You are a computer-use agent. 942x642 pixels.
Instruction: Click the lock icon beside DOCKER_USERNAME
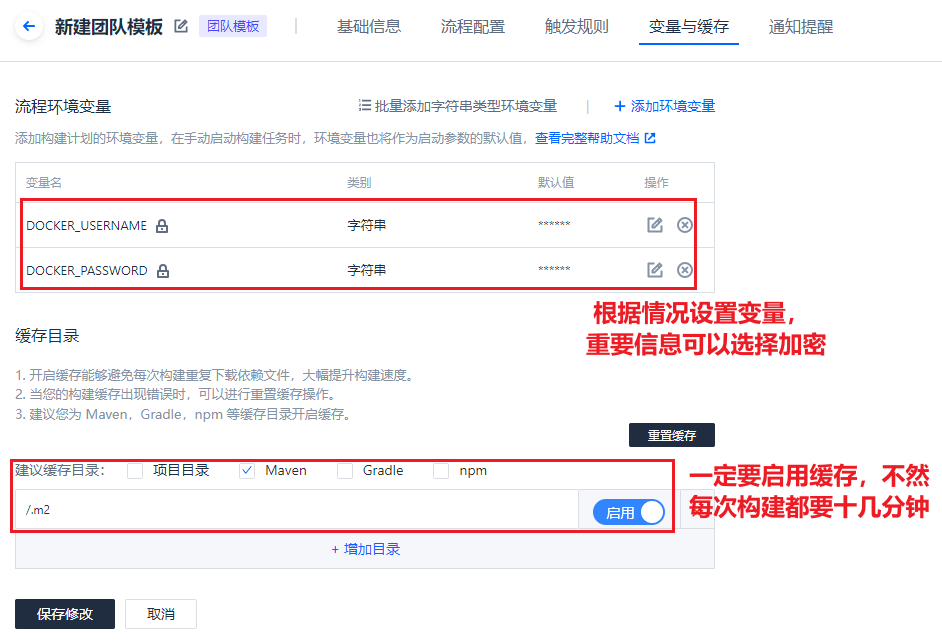pyautogui.click(x=162, y=226)
